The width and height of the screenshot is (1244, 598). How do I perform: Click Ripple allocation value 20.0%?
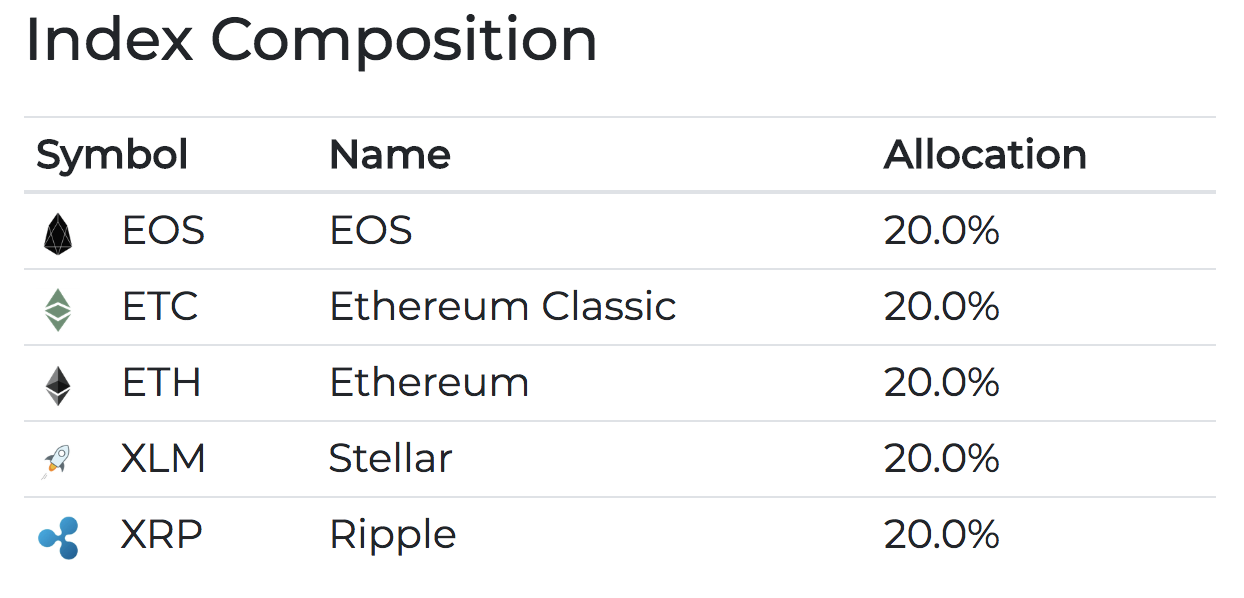pyautogui.click(x=941, y=535)
